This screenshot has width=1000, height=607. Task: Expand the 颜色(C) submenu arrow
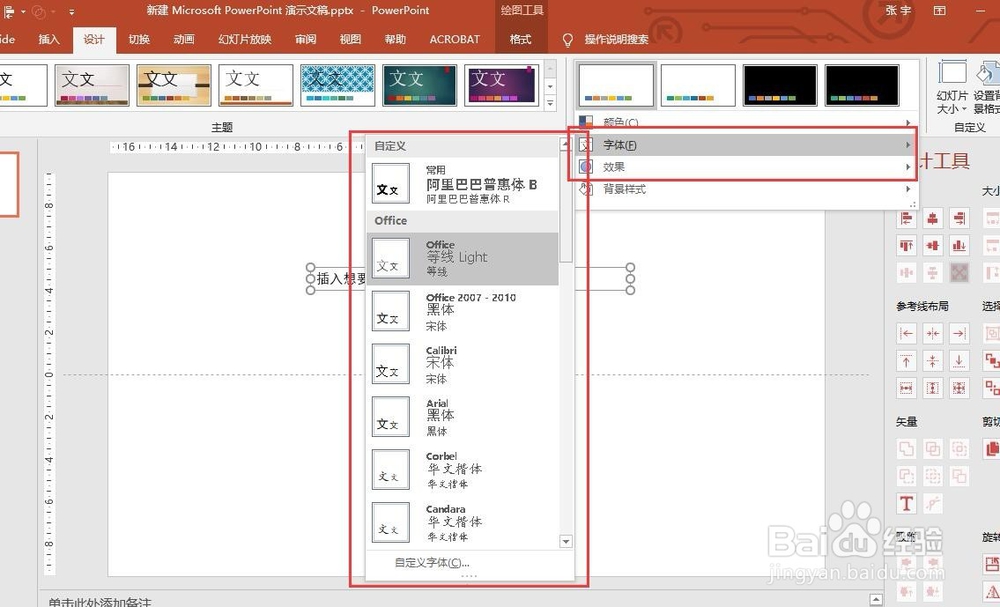click(x=908, y=122)
